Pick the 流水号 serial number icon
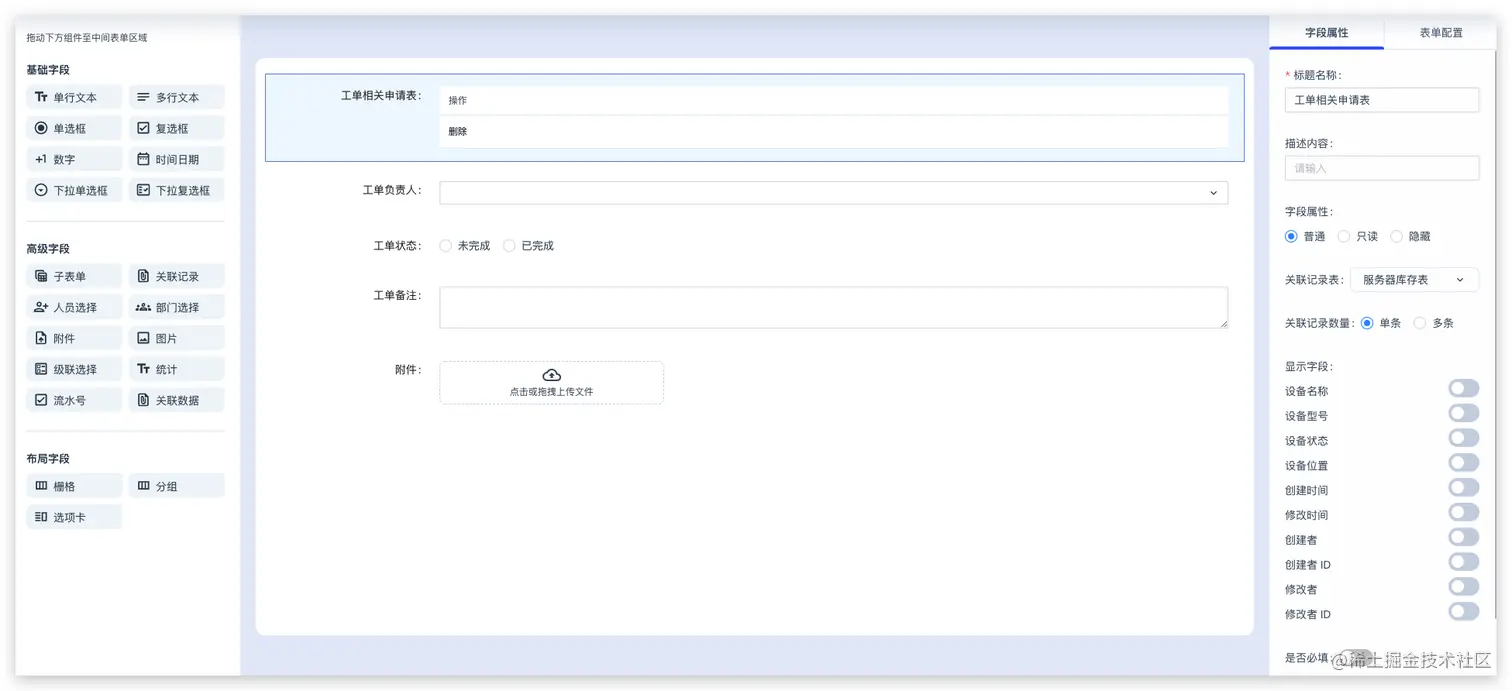Screen dimensions: 1512x691 [41, 400]
